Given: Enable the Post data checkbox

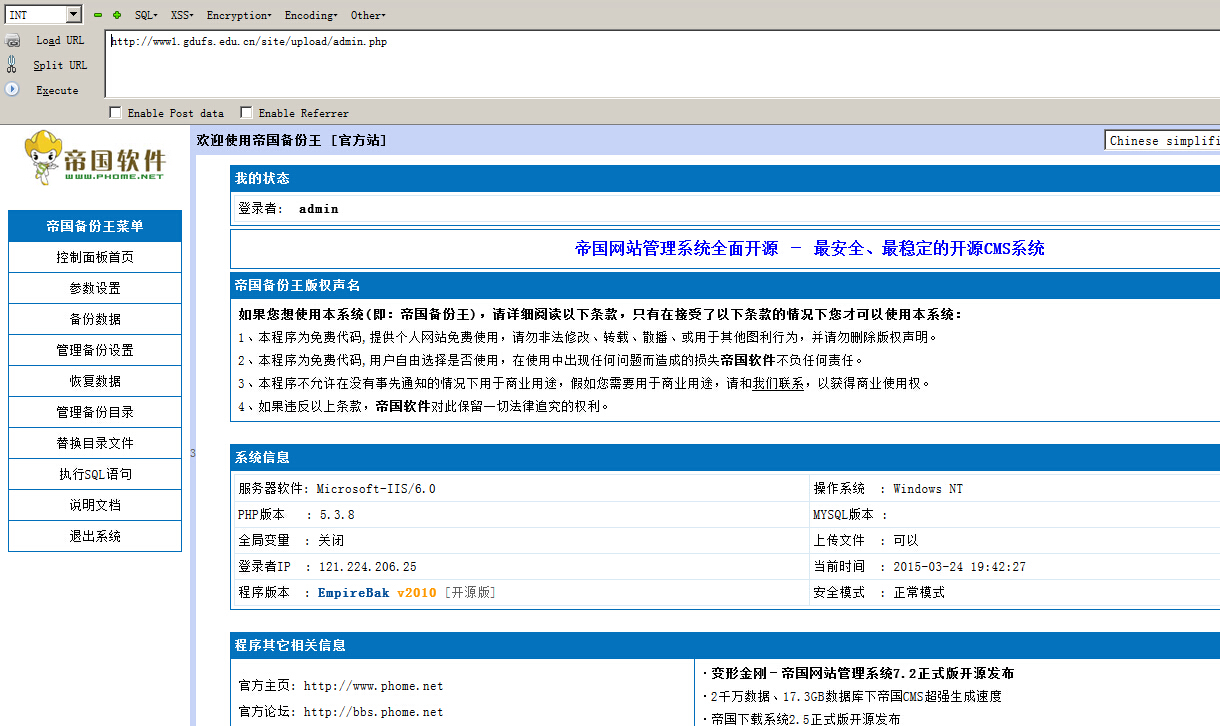Looking at the screenshot, I should [x=115, y=113].
